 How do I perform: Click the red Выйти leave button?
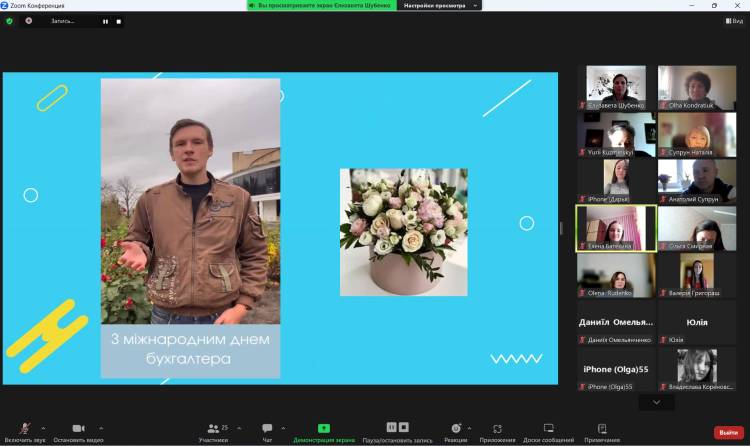coord(727,432)
